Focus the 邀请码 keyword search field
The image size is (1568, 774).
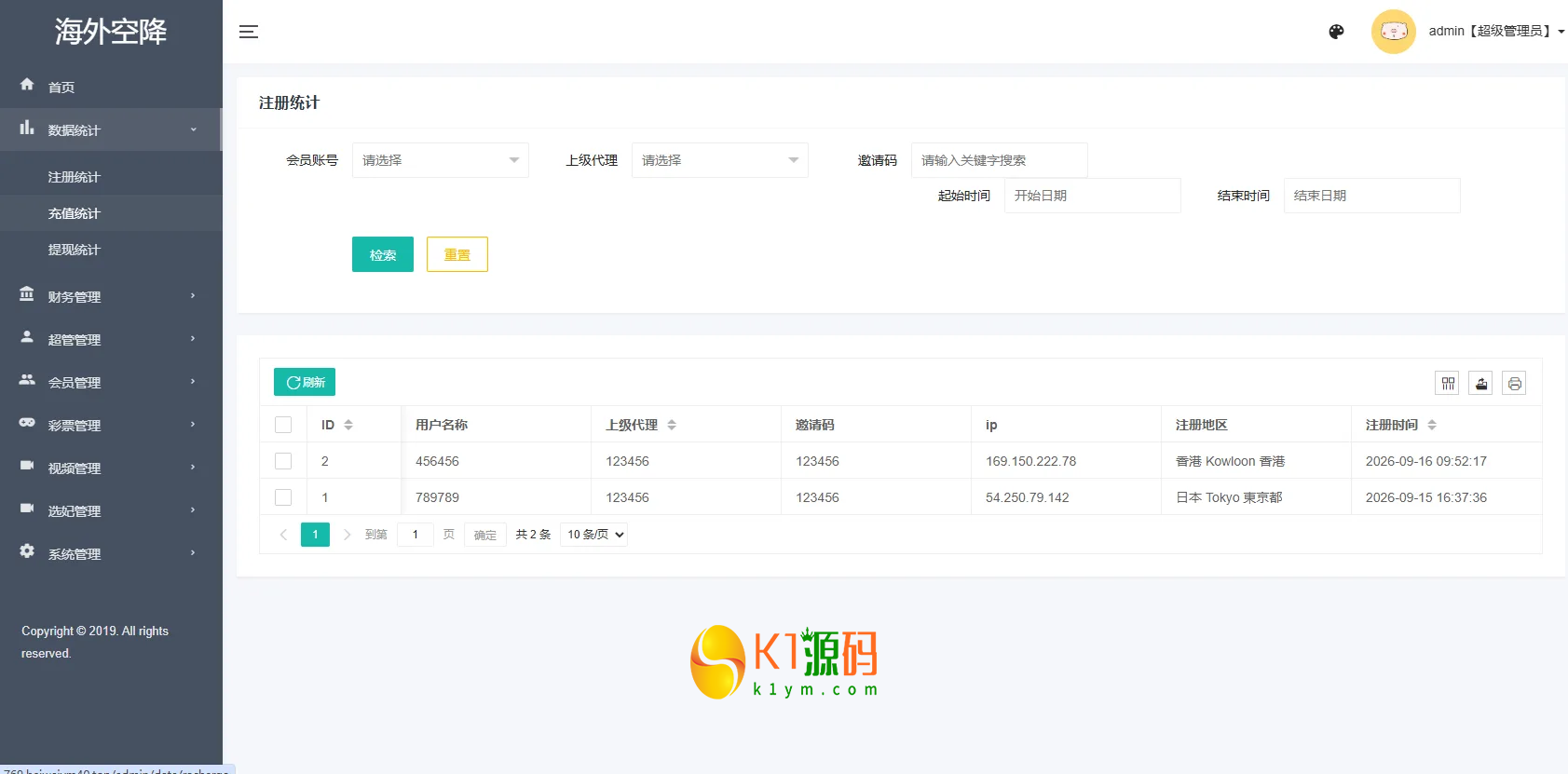pos(1000,160)
